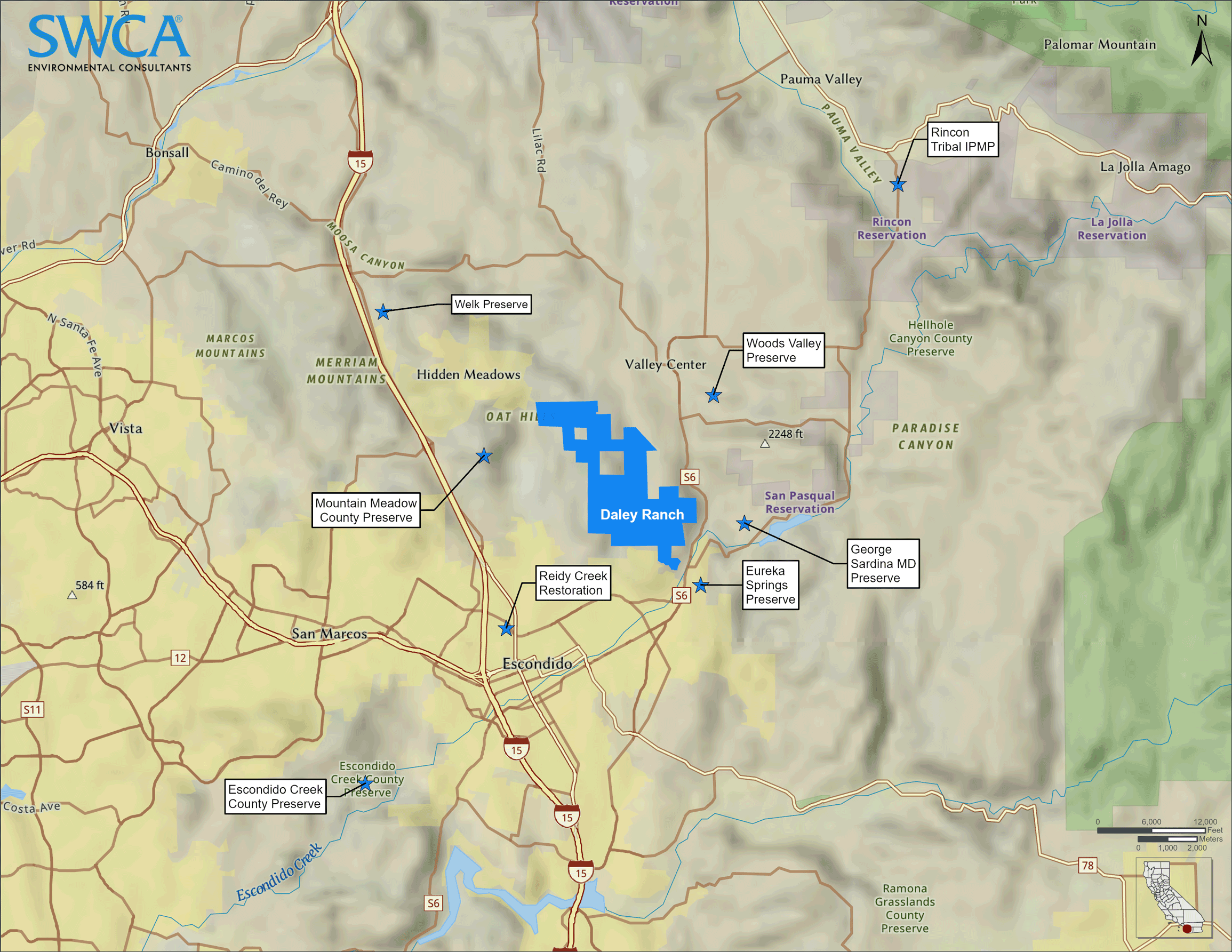Screen dimensions: 1232x952
Task: Click the George Sardina MD Preserve star
Action: [x=745, y=524]
